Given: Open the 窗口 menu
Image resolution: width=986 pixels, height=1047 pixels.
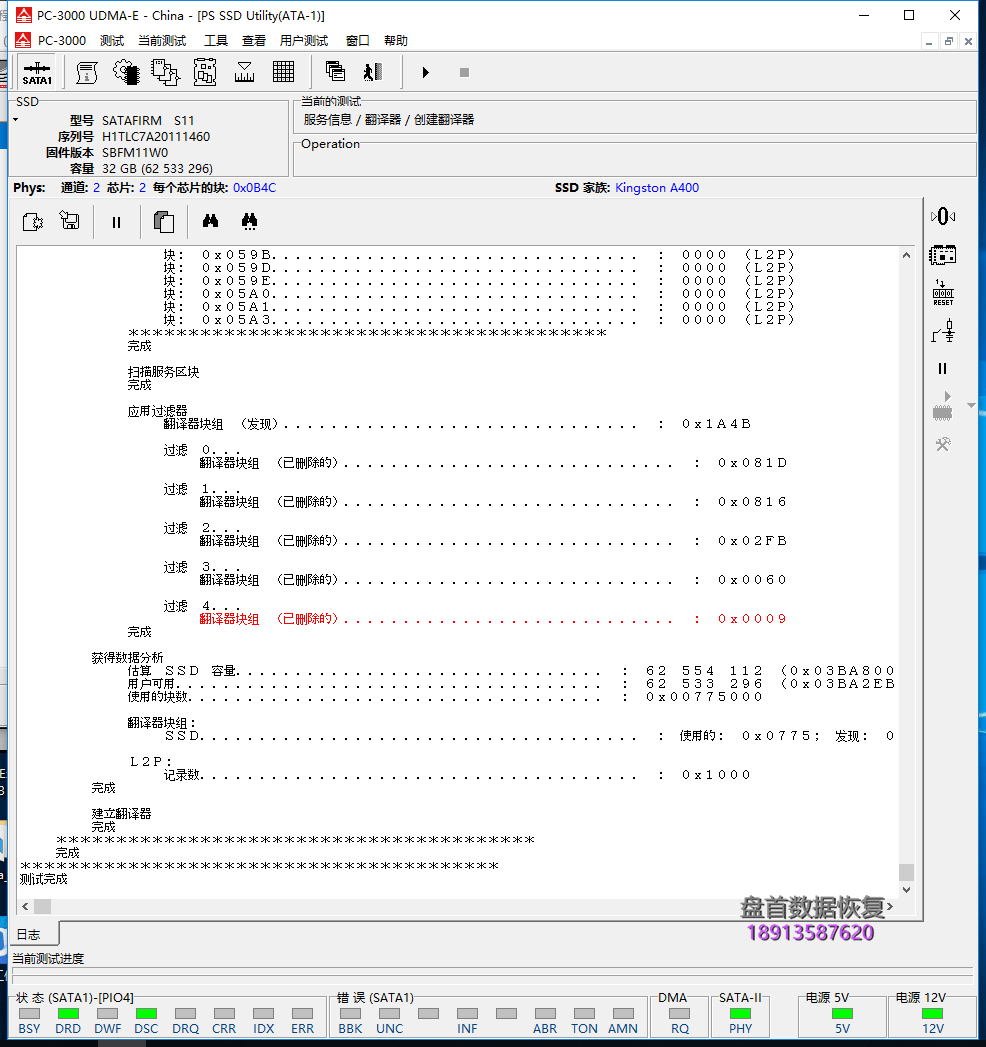Looking at the screenshot, I should [358, 41].
